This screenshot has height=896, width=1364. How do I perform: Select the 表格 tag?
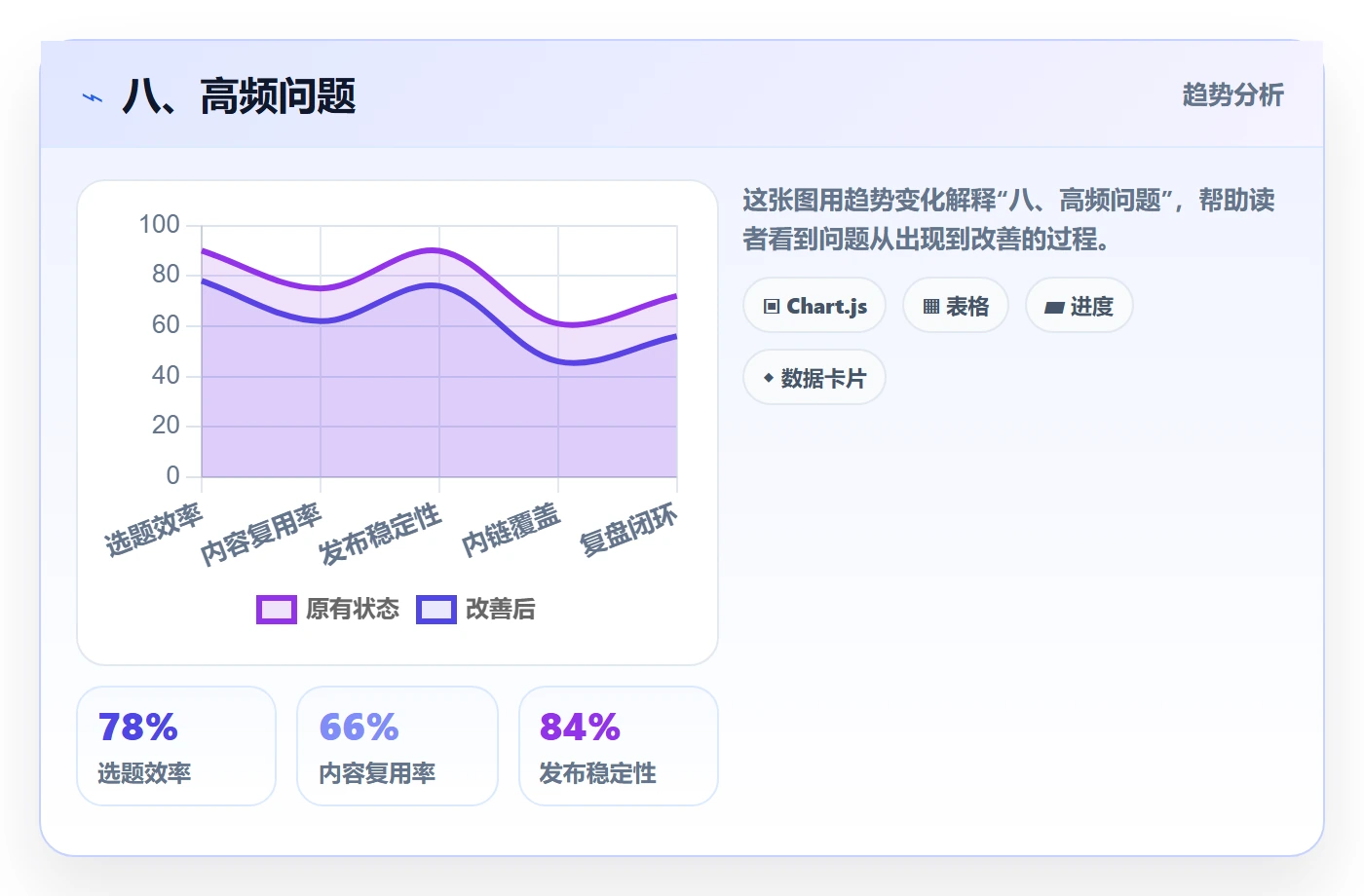coord(956,306)
